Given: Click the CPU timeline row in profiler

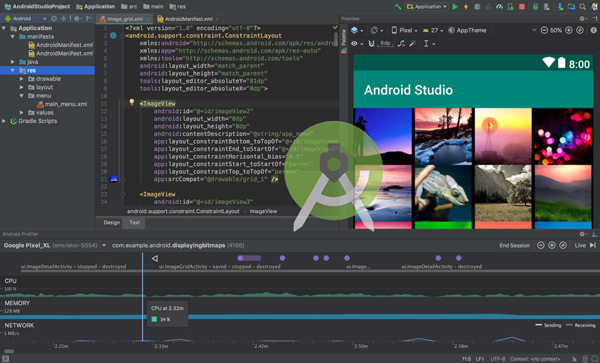Looking at the screenshot, I should click(x=300, y=287).
